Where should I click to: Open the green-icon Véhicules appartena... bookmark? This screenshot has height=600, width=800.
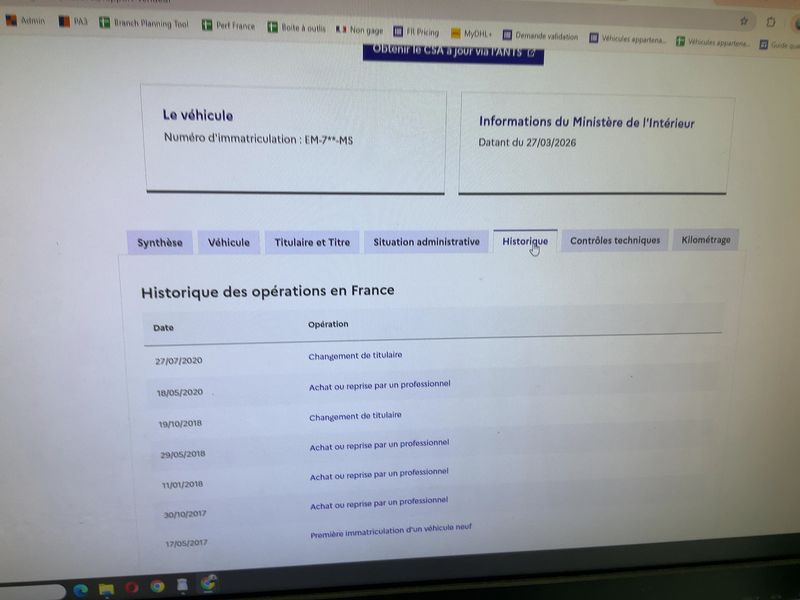point(713,42)
